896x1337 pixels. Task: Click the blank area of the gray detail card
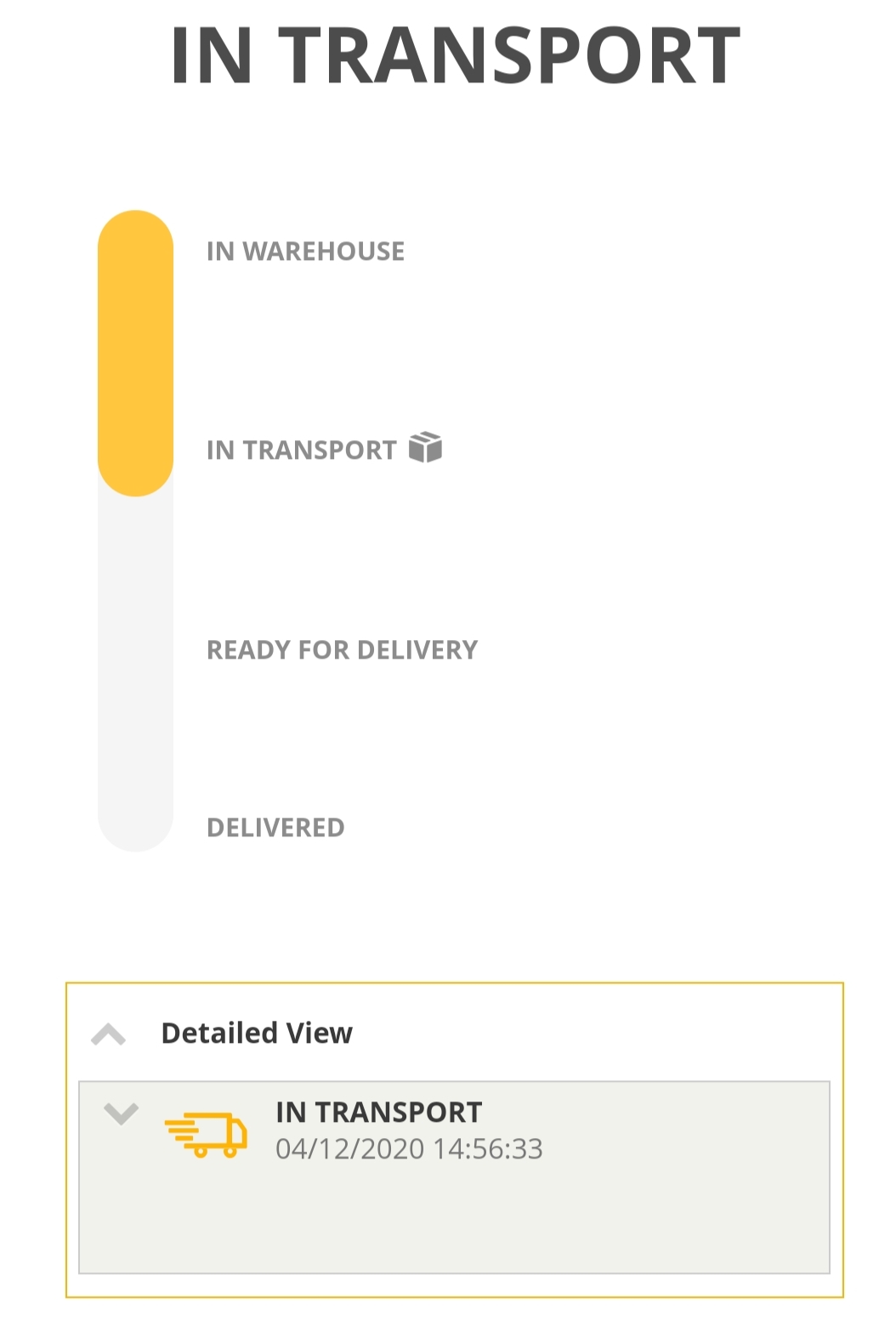point(510,1224)
